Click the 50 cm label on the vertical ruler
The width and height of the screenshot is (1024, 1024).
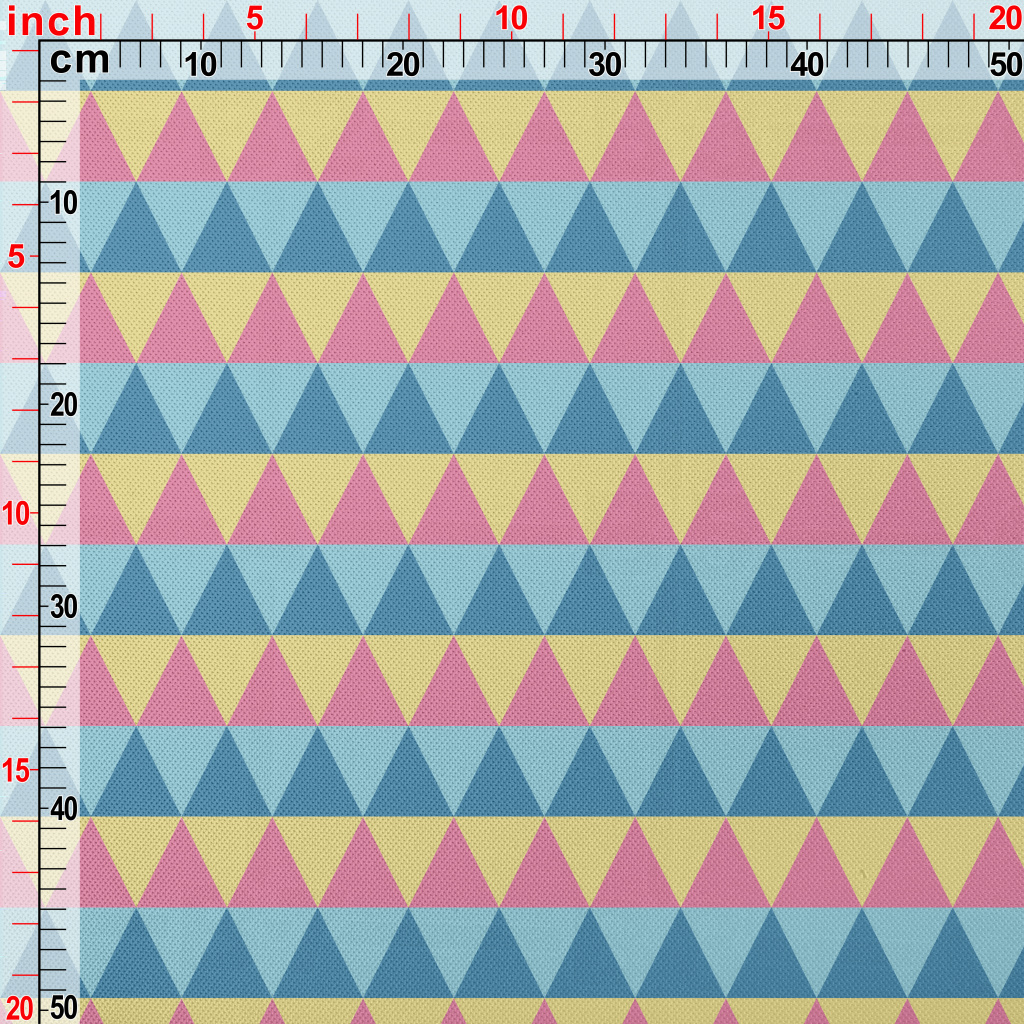tap(64, 1007)
